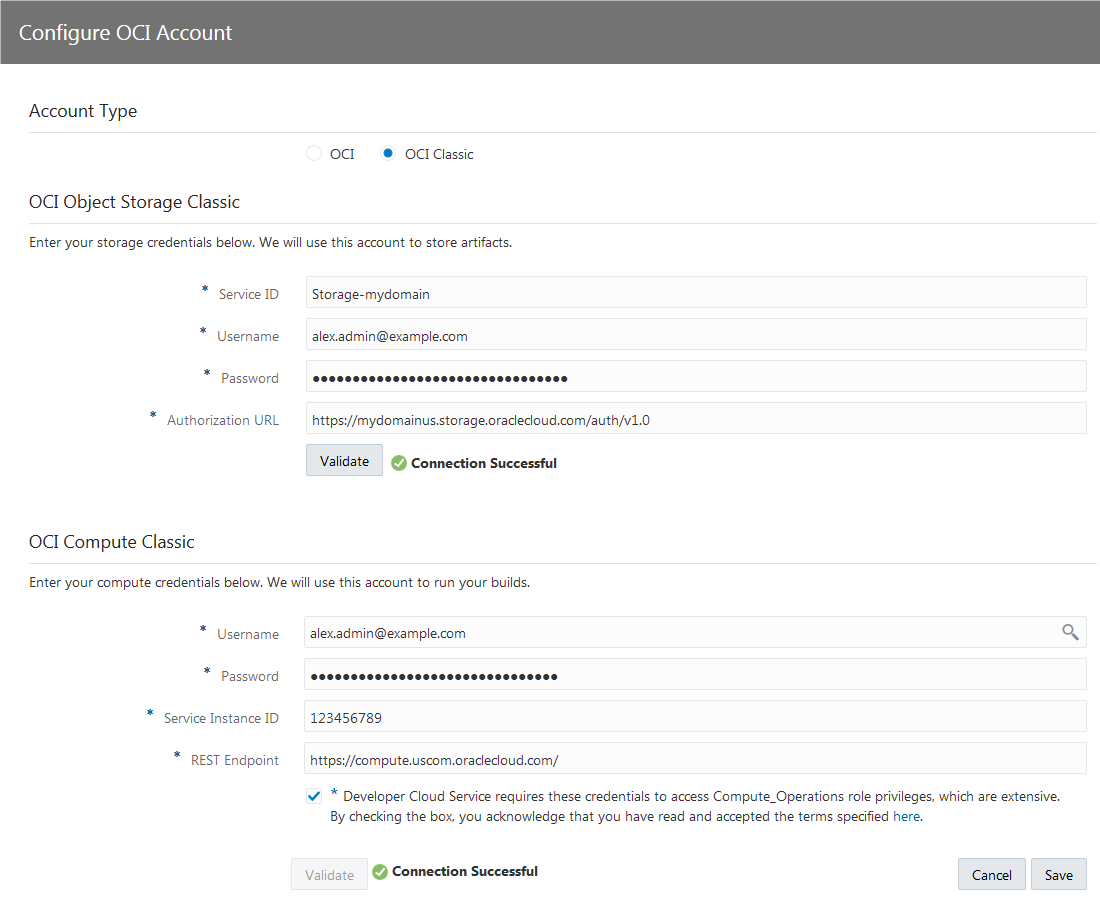Viewport: 1100px width, 902px height.
Task: Select the OCI Classic radio button
Action: point(389,154)
